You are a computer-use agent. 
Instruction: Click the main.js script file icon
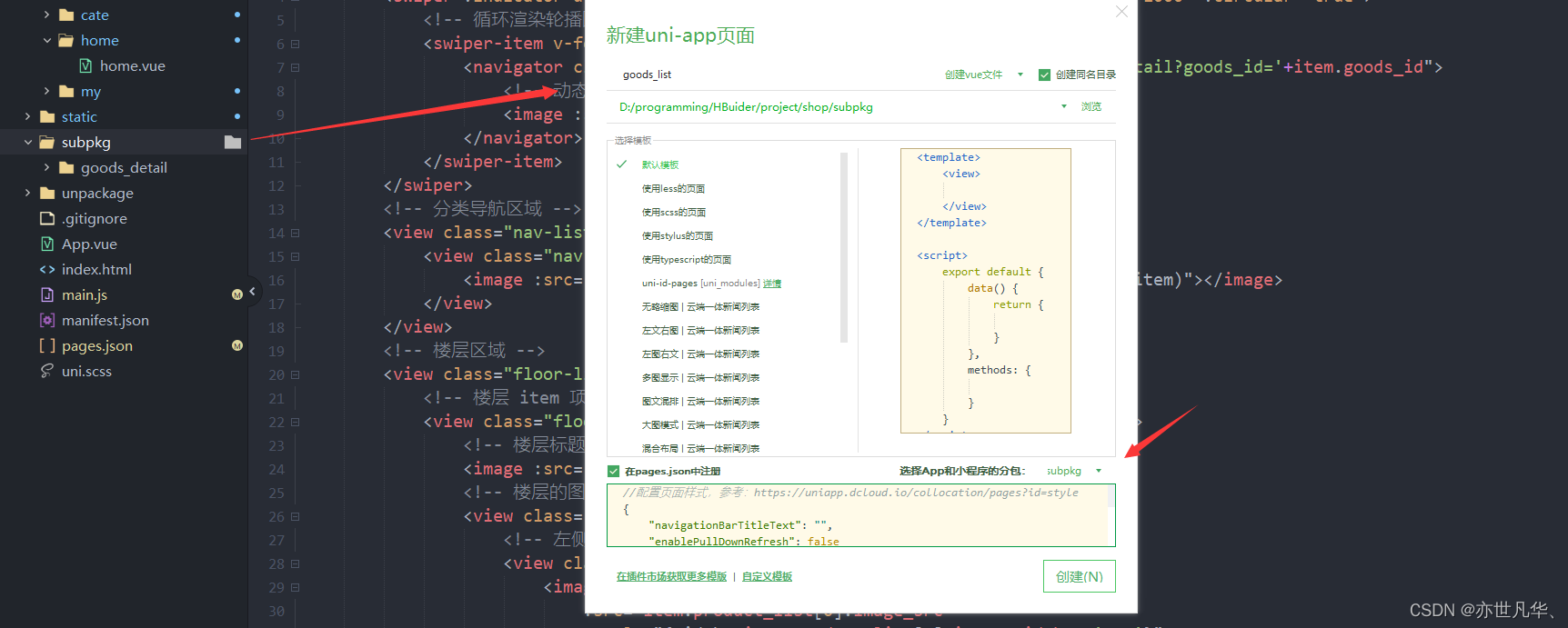[x=47, y=294]
